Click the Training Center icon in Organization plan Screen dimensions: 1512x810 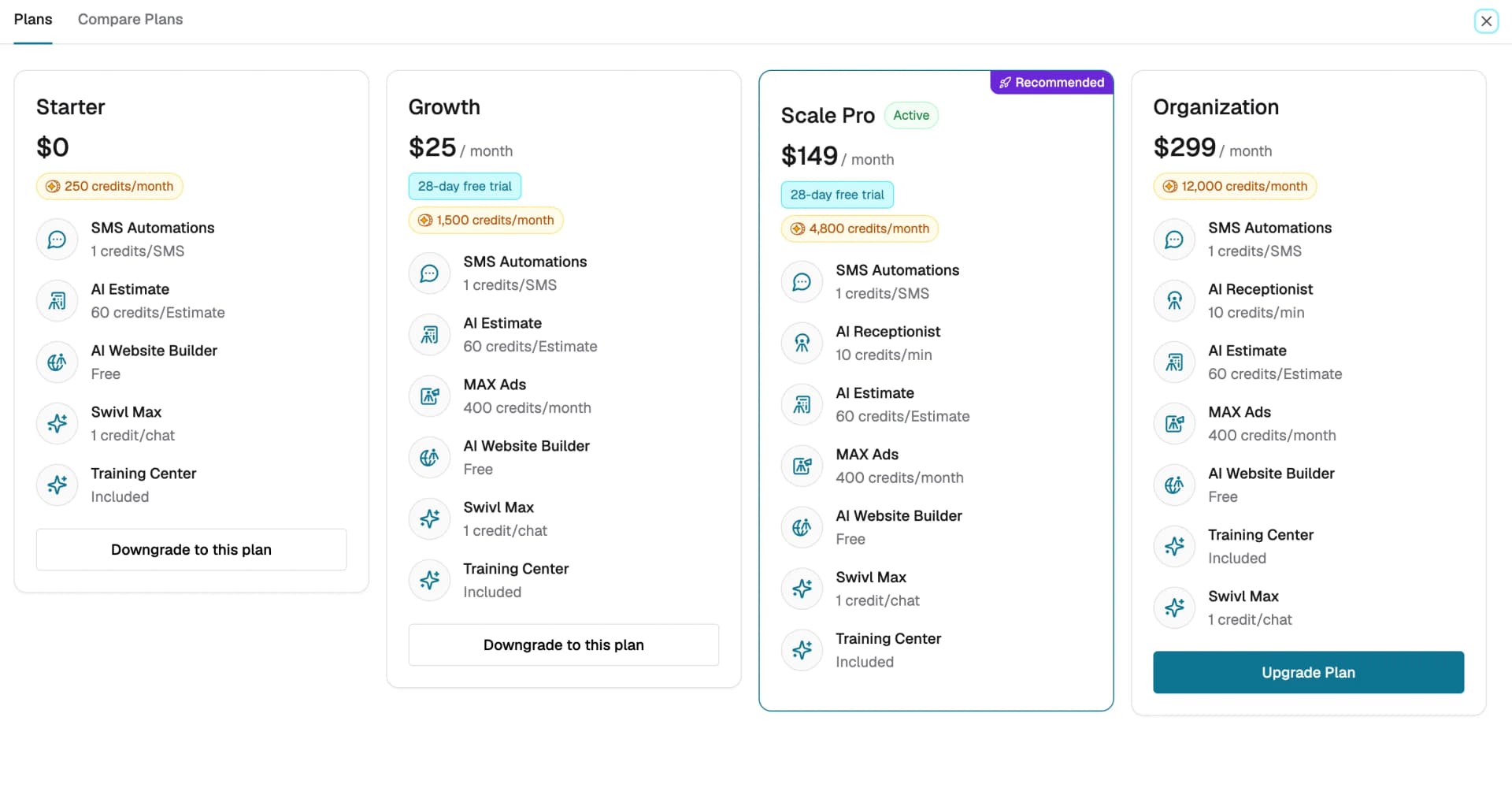click(x=1174, y=546)
